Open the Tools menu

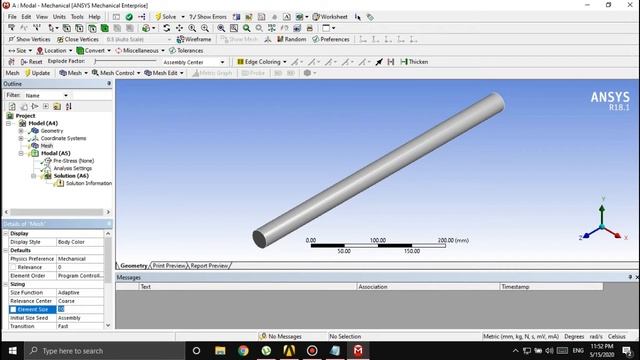pyautogui.click(x=77, y=17)
